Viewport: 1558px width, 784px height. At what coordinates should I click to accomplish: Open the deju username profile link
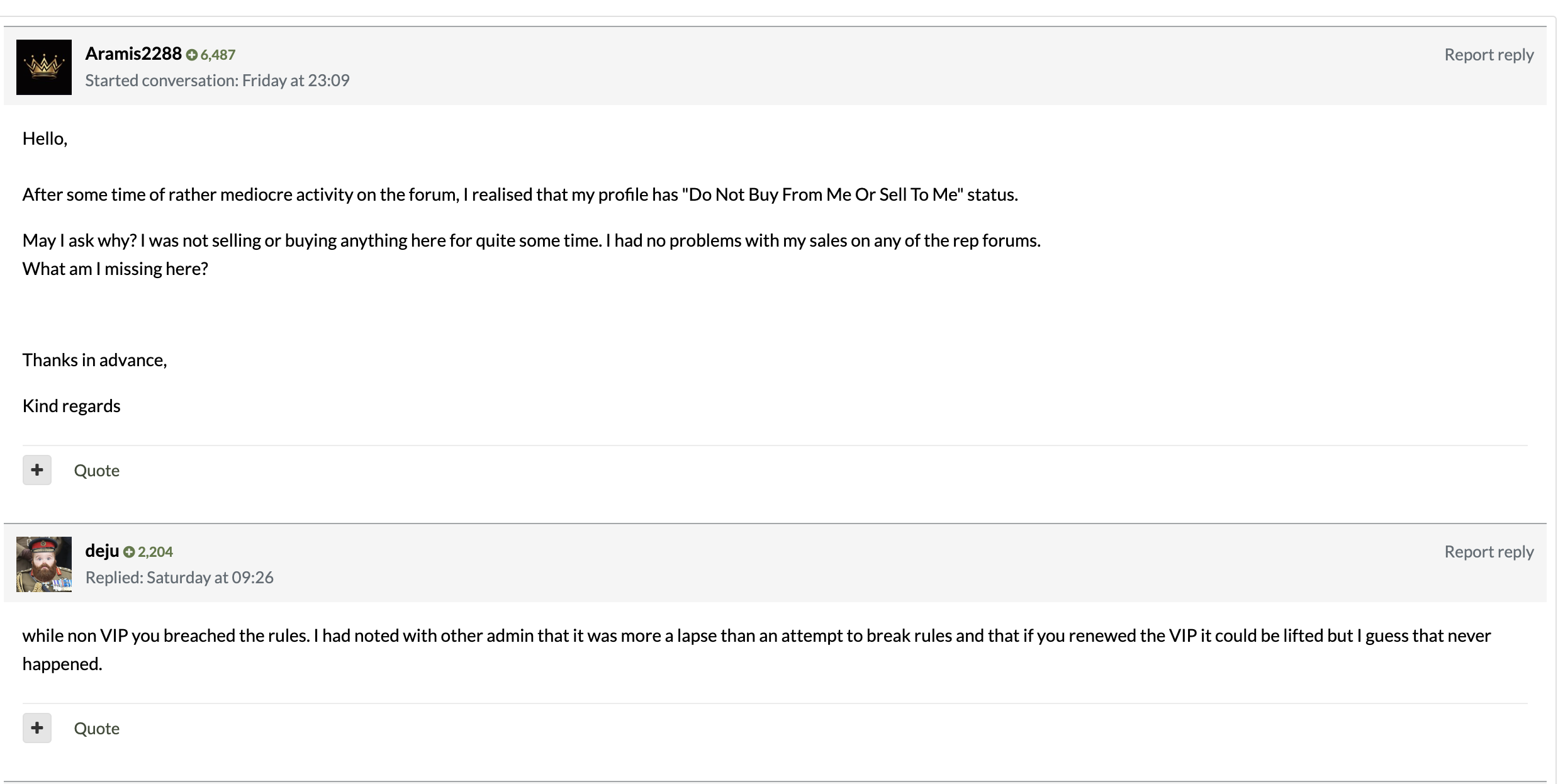102,551
